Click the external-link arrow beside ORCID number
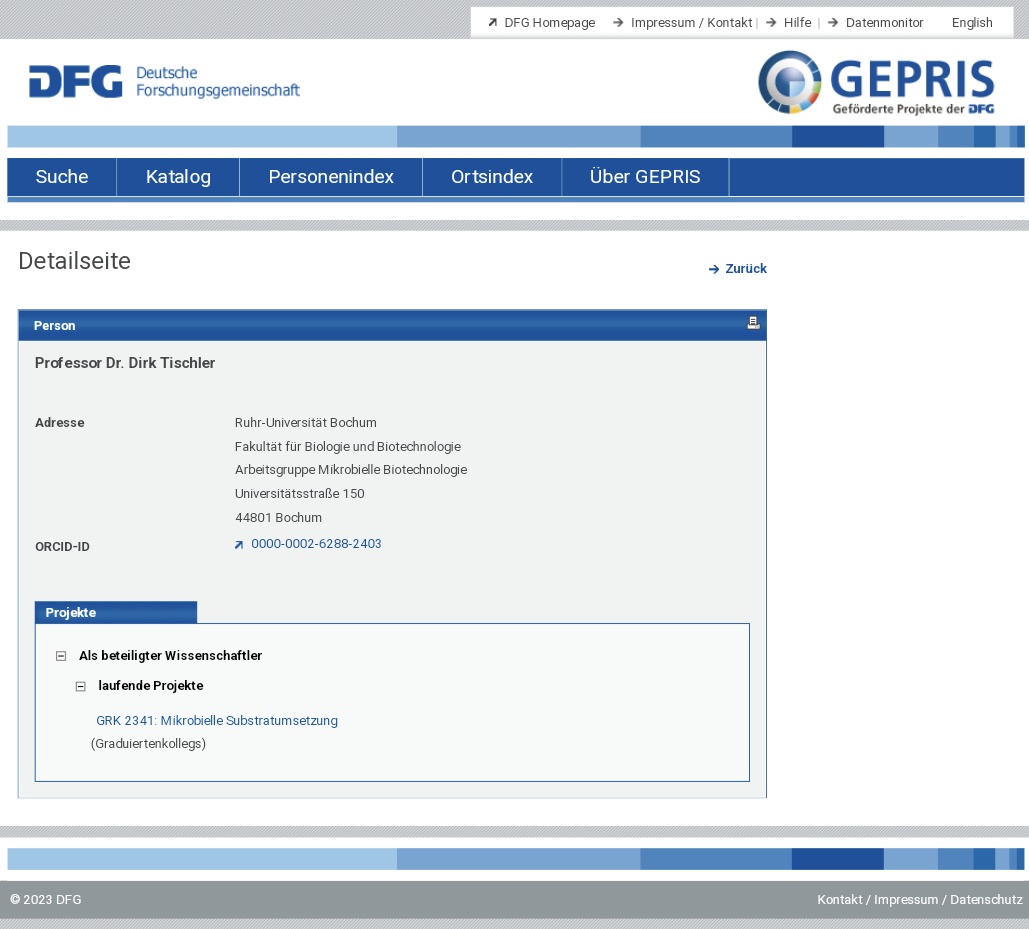 [x=239, y=545]
